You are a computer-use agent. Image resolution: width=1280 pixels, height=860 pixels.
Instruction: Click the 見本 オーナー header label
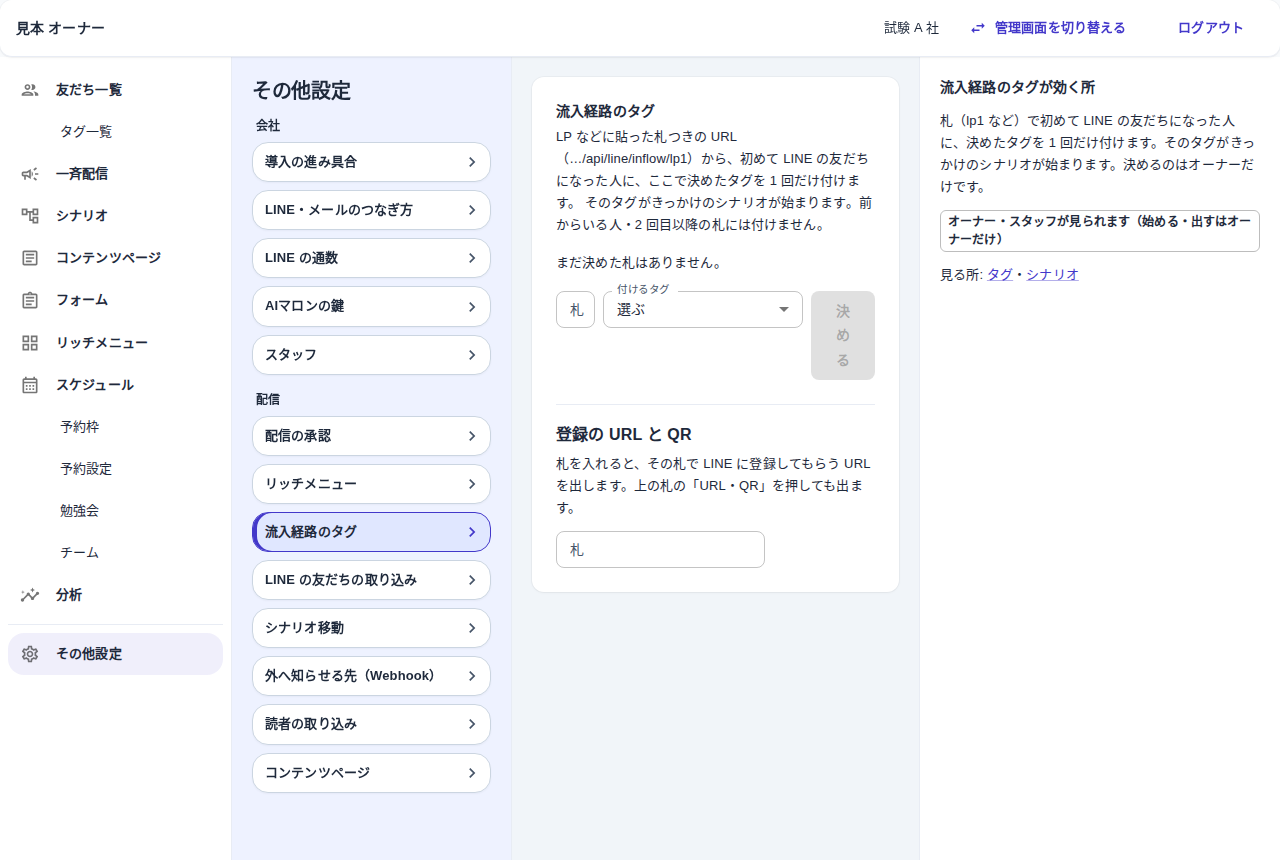click(60, 28)
